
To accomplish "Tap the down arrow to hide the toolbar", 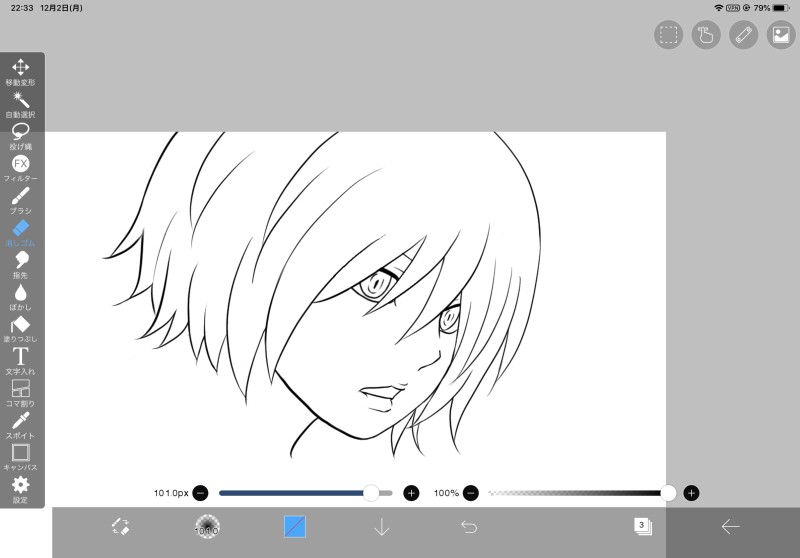I will pos(382,526).
